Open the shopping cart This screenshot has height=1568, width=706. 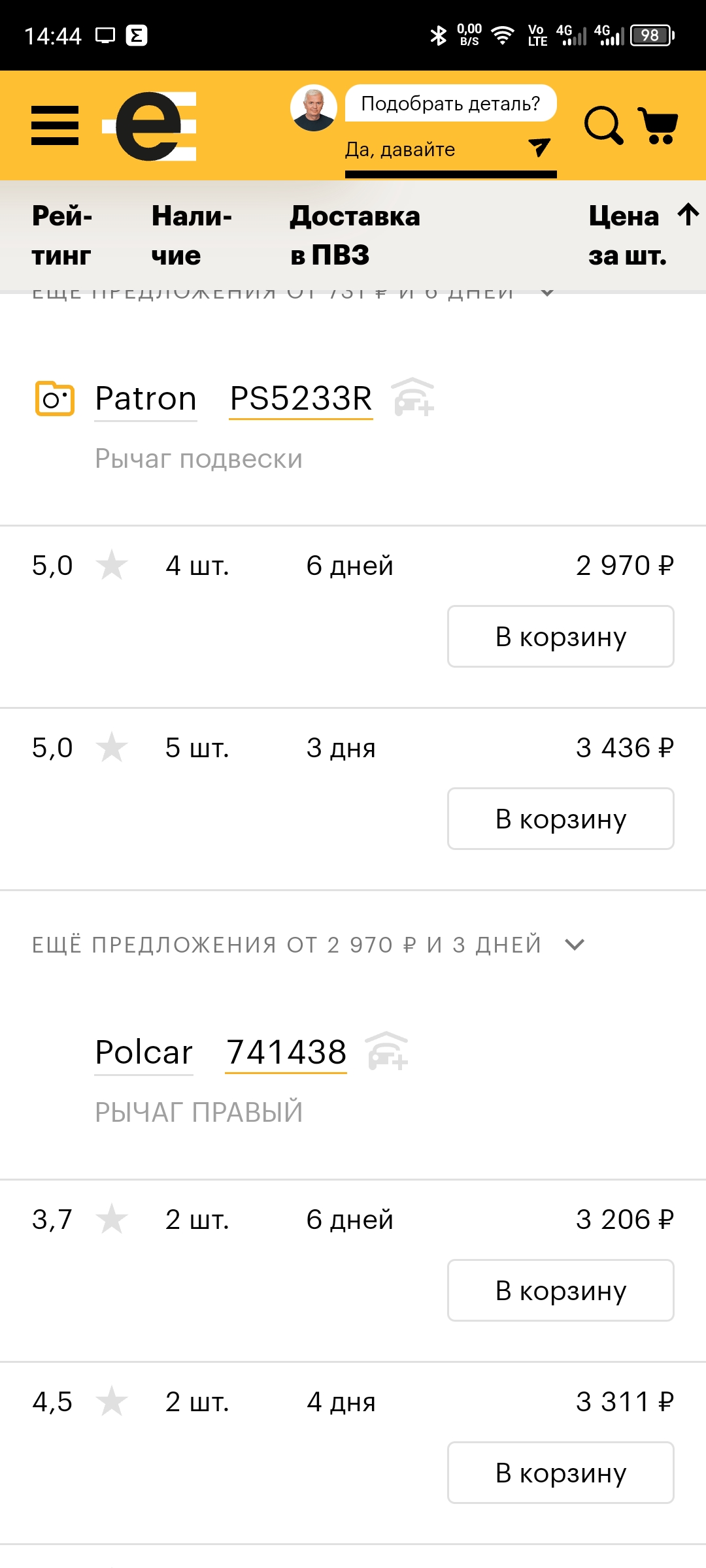click(x=658, y=125)
